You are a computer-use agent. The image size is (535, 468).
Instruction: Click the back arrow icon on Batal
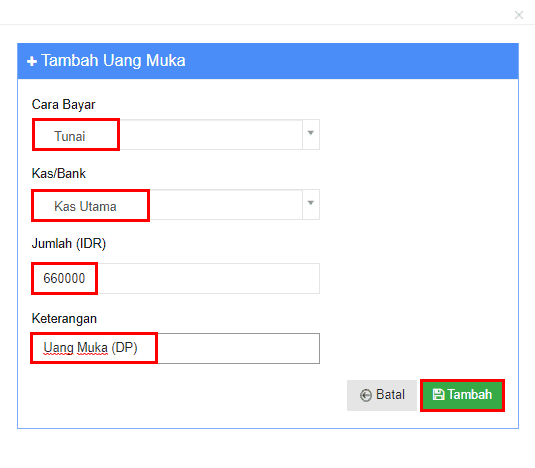(365, 395)
